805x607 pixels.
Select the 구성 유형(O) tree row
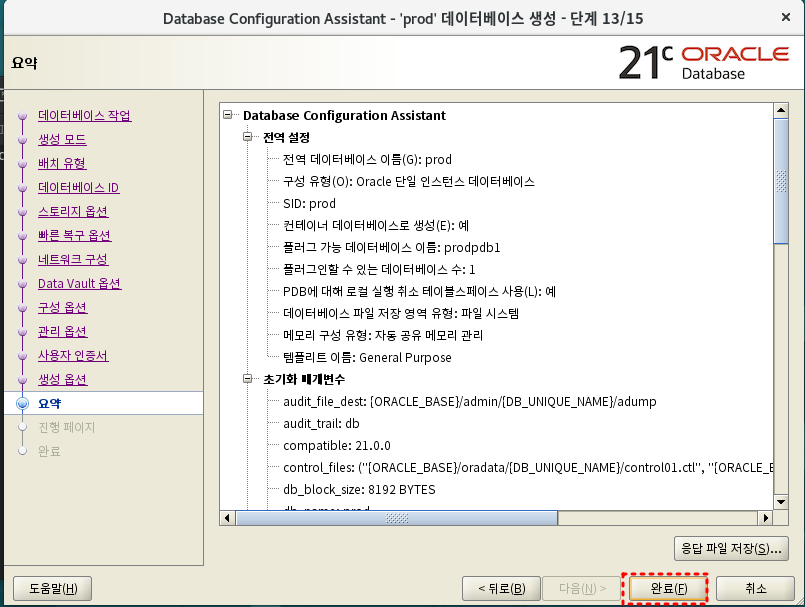[x=409, y=181]
